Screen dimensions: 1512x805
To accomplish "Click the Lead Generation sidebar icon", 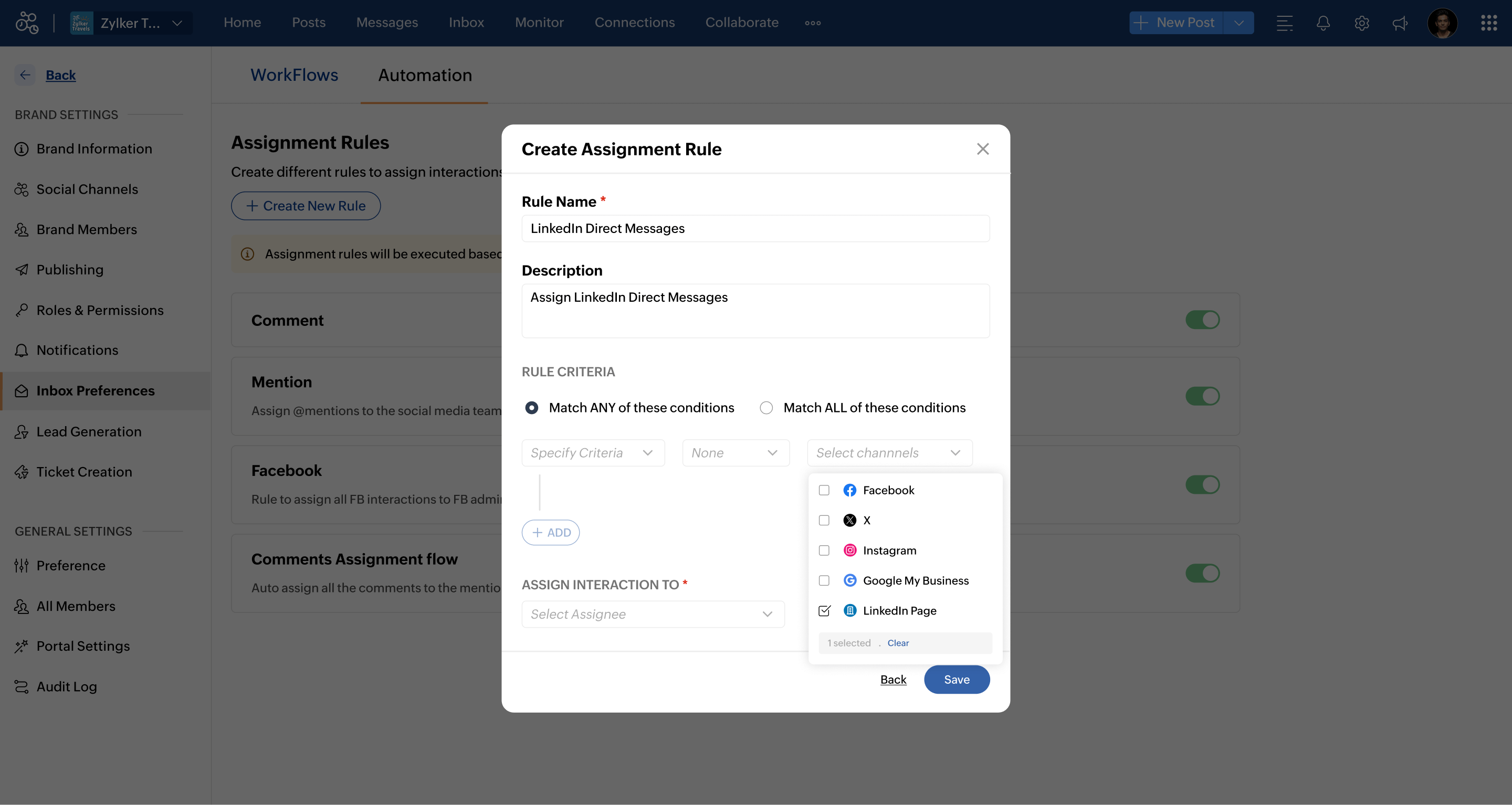I will click(22, 431).
